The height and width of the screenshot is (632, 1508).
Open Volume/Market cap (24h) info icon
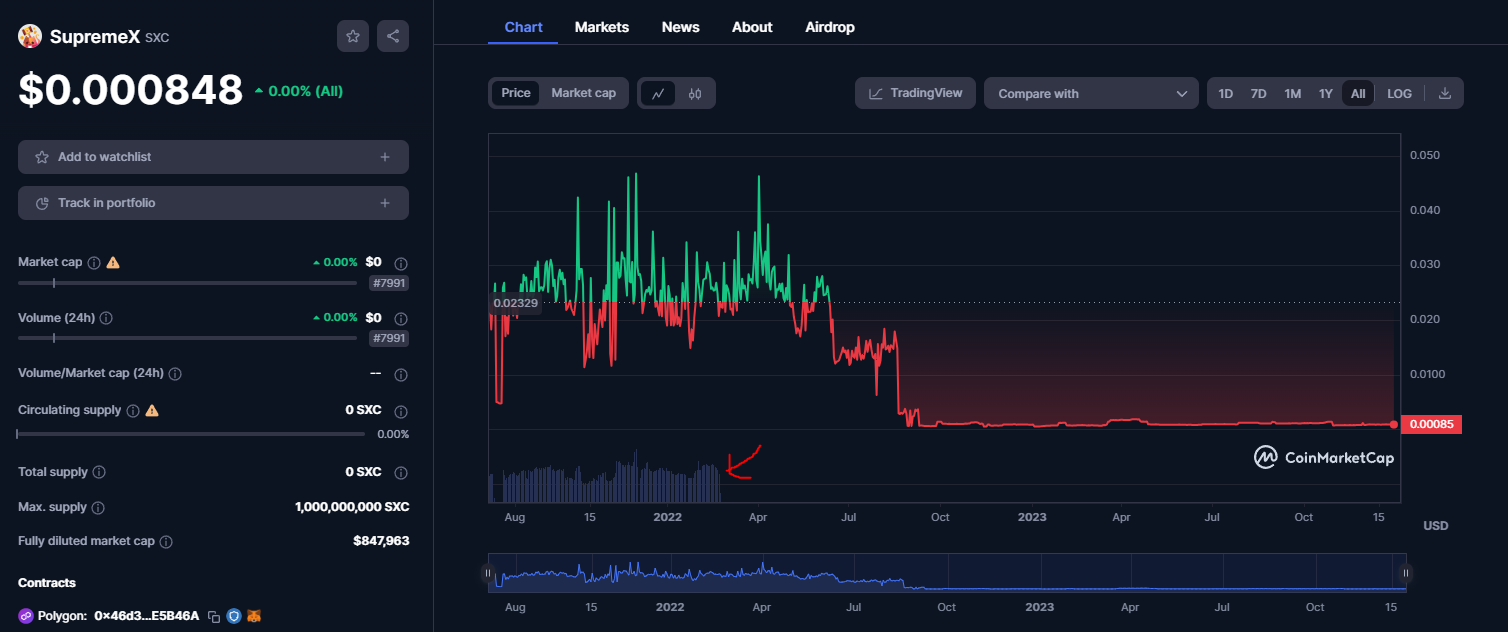174,373
